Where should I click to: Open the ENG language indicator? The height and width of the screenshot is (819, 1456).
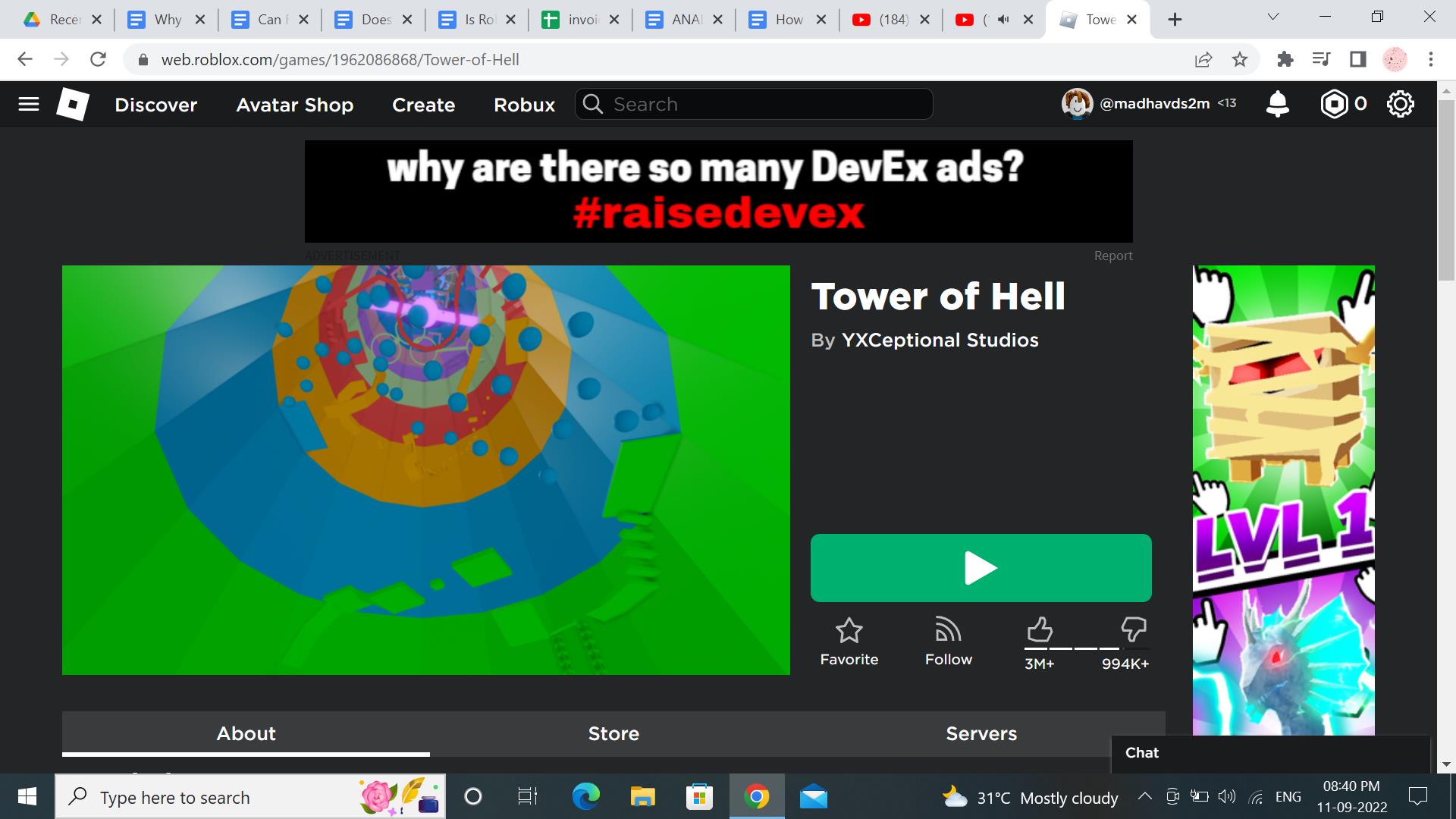pos(1288,797)
